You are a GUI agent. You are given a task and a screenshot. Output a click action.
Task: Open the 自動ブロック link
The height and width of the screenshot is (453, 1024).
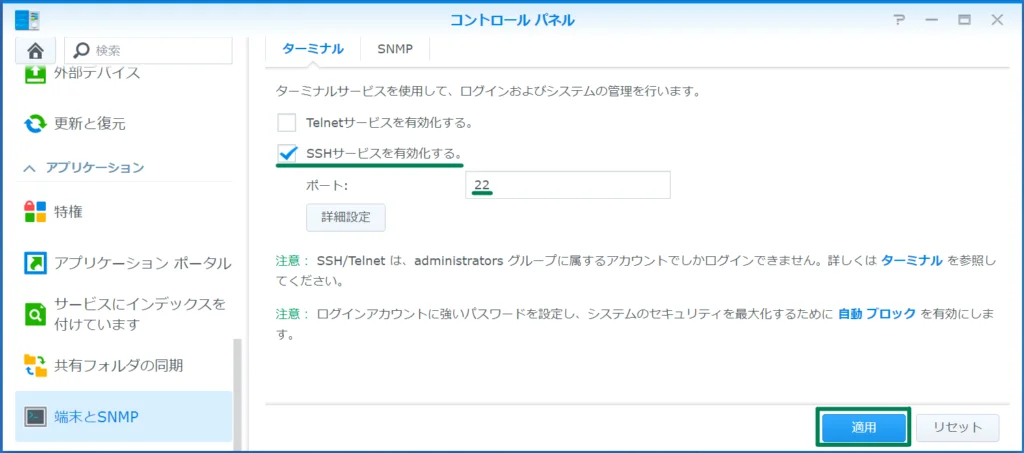tap(876, 313)
